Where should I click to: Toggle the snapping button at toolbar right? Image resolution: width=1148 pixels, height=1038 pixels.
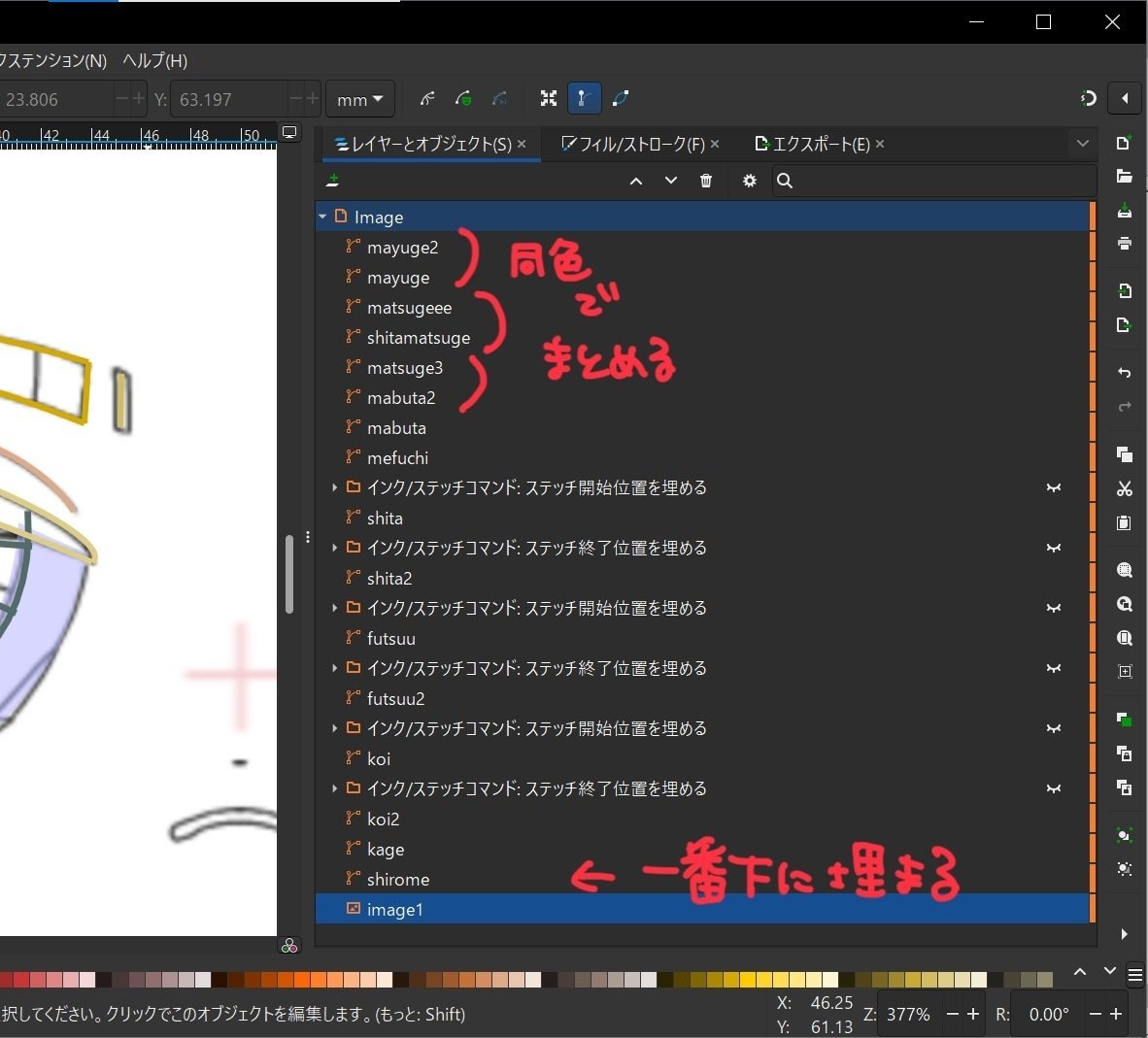click(1088, 98)
